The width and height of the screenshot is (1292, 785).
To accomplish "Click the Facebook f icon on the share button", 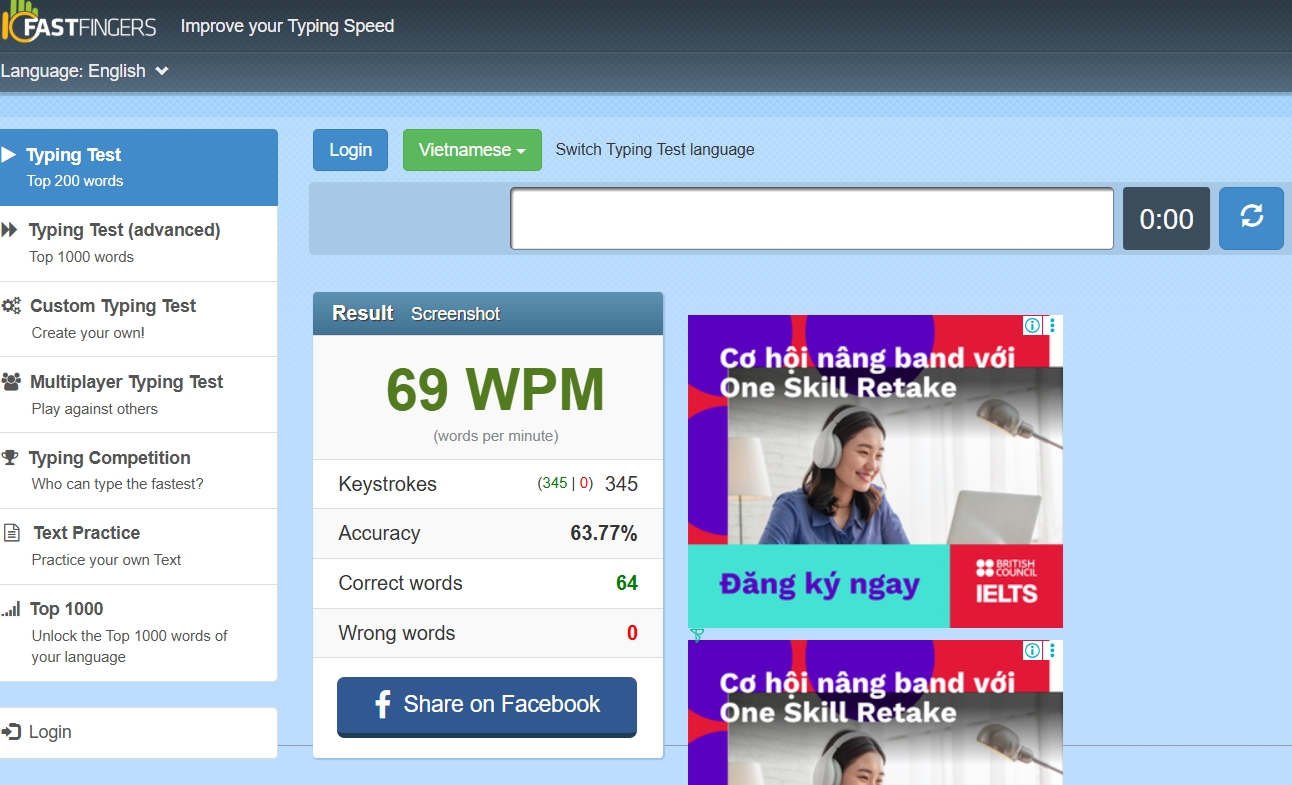I will click(x=382, y=704).
